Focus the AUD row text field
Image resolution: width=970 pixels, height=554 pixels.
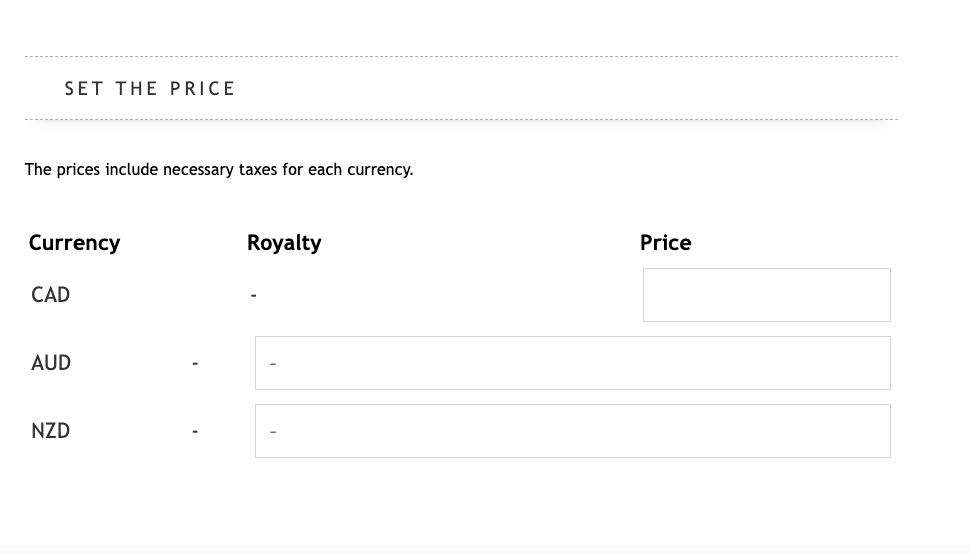tap(572, 363)
